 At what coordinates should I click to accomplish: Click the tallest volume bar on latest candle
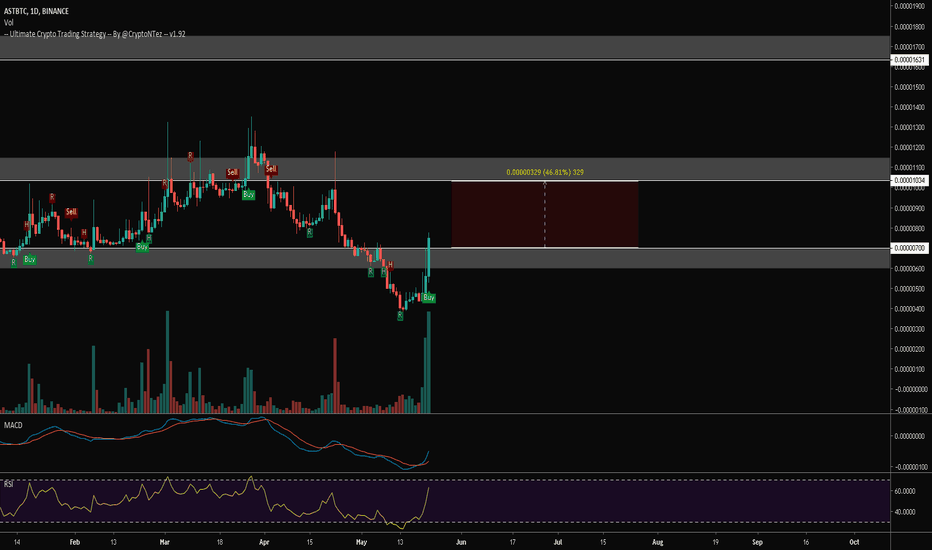[x=429, y=362]
